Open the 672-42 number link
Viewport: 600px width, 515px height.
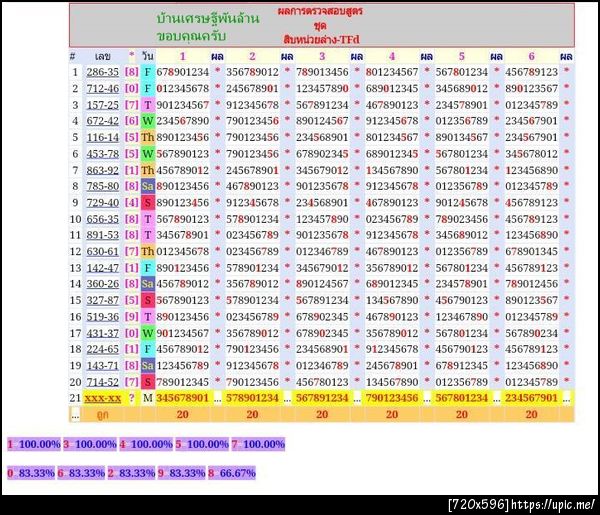(103, 121)
